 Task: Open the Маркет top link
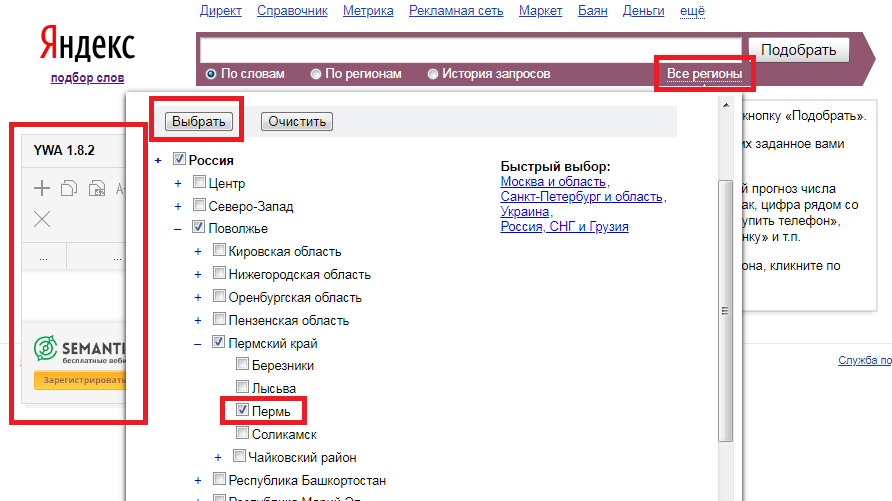coord(540,11)
